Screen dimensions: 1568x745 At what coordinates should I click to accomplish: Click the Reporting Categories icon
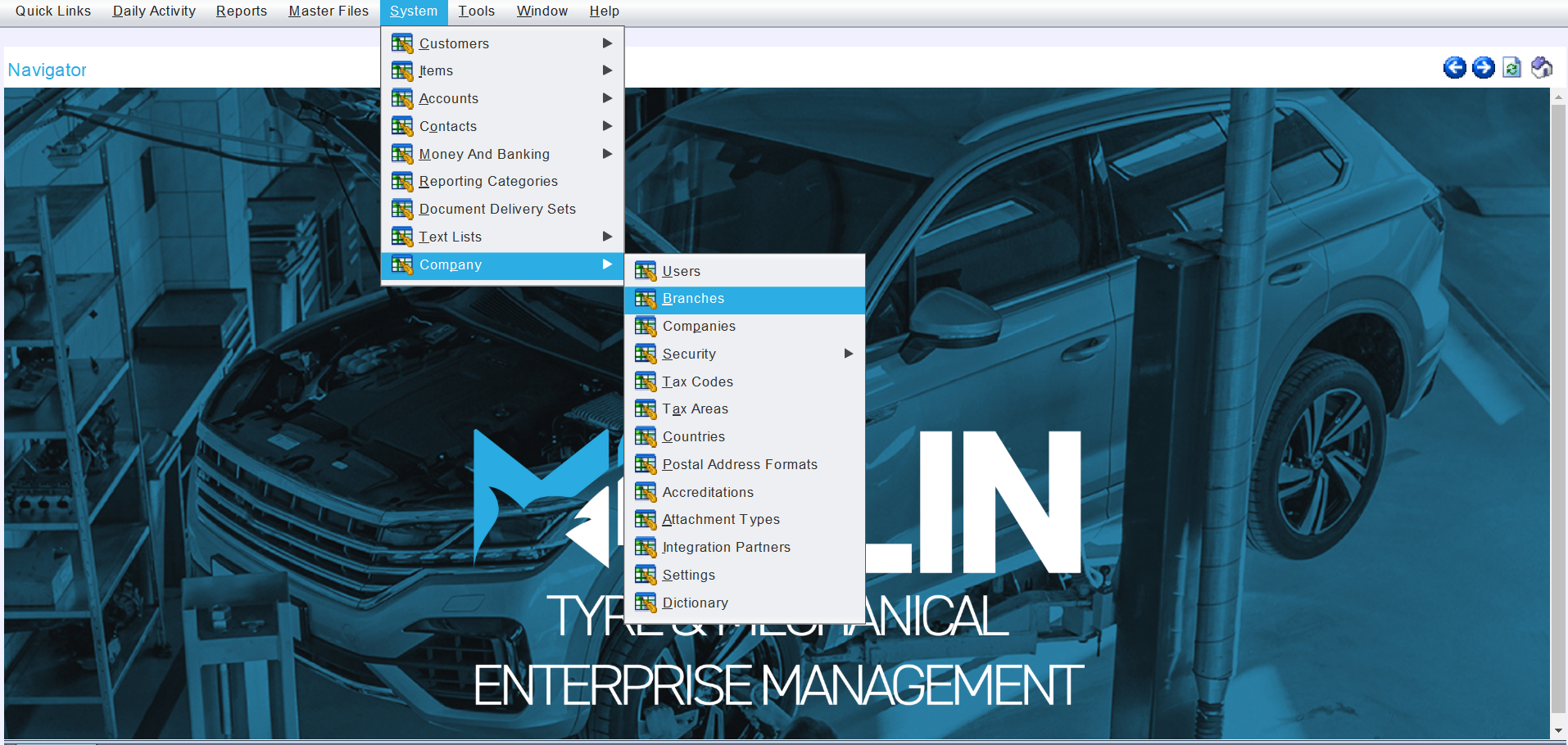(402, 181)
